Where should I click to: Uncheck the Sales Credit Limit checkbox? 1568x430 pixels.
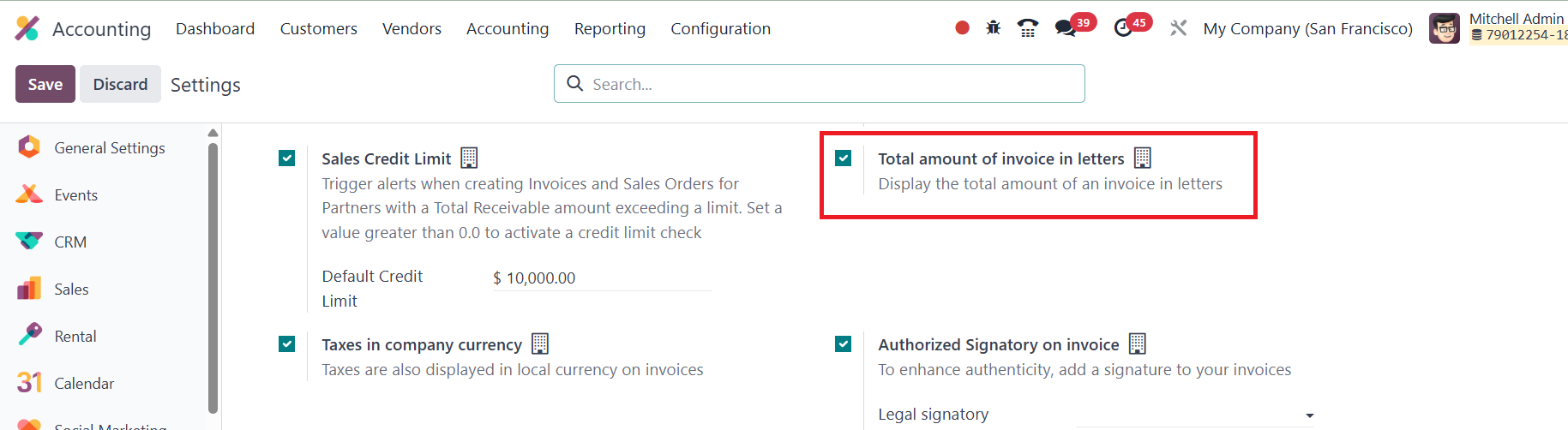(x=287, y=158)
